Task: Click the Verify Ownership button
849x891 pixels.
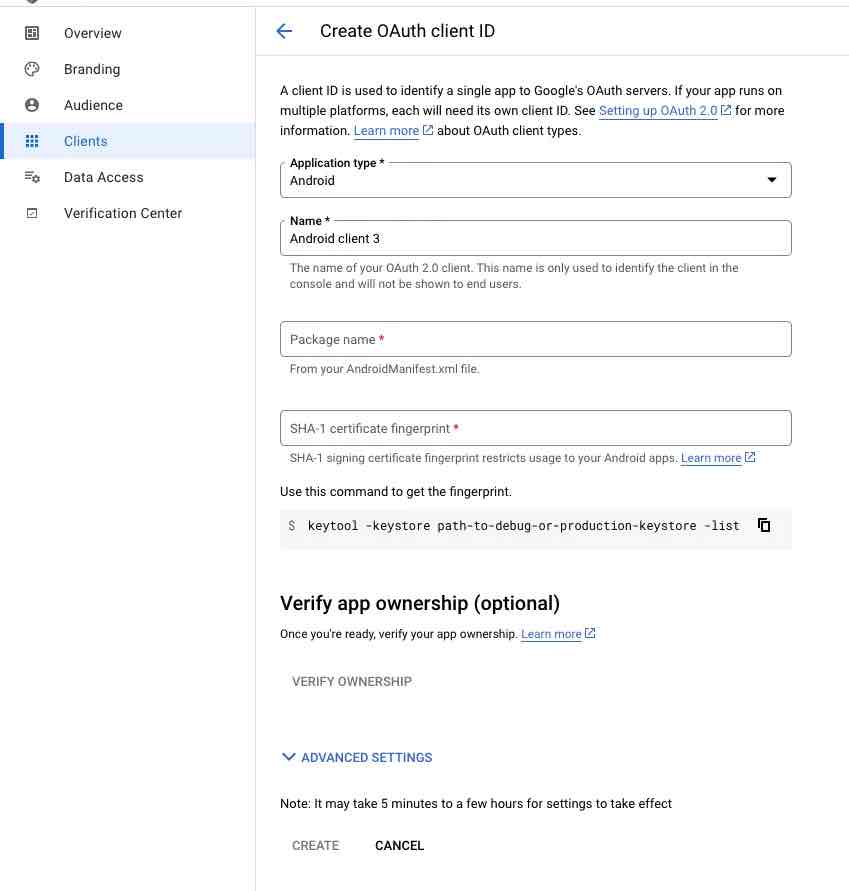Action: 352,681
